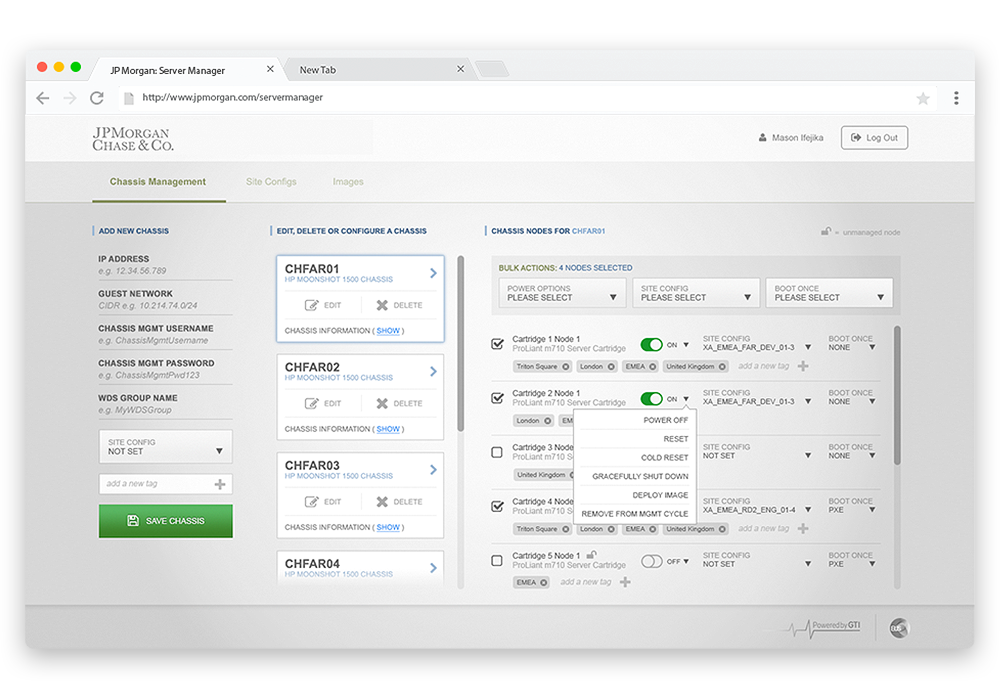Image resolution: width=1000 pixels, height=700 pixels.
Task: Add a tag with plus icon on Cartridge 1
Action: coord(804,366)
